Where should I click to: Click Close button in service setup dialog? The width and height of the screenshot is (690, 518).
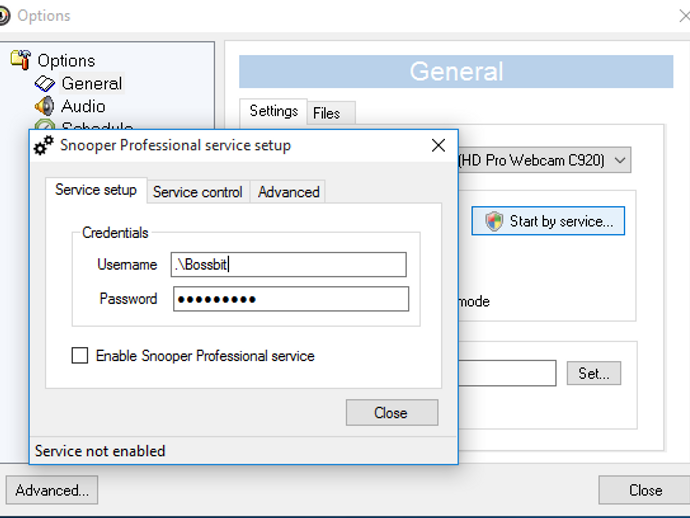click(392, 413)
